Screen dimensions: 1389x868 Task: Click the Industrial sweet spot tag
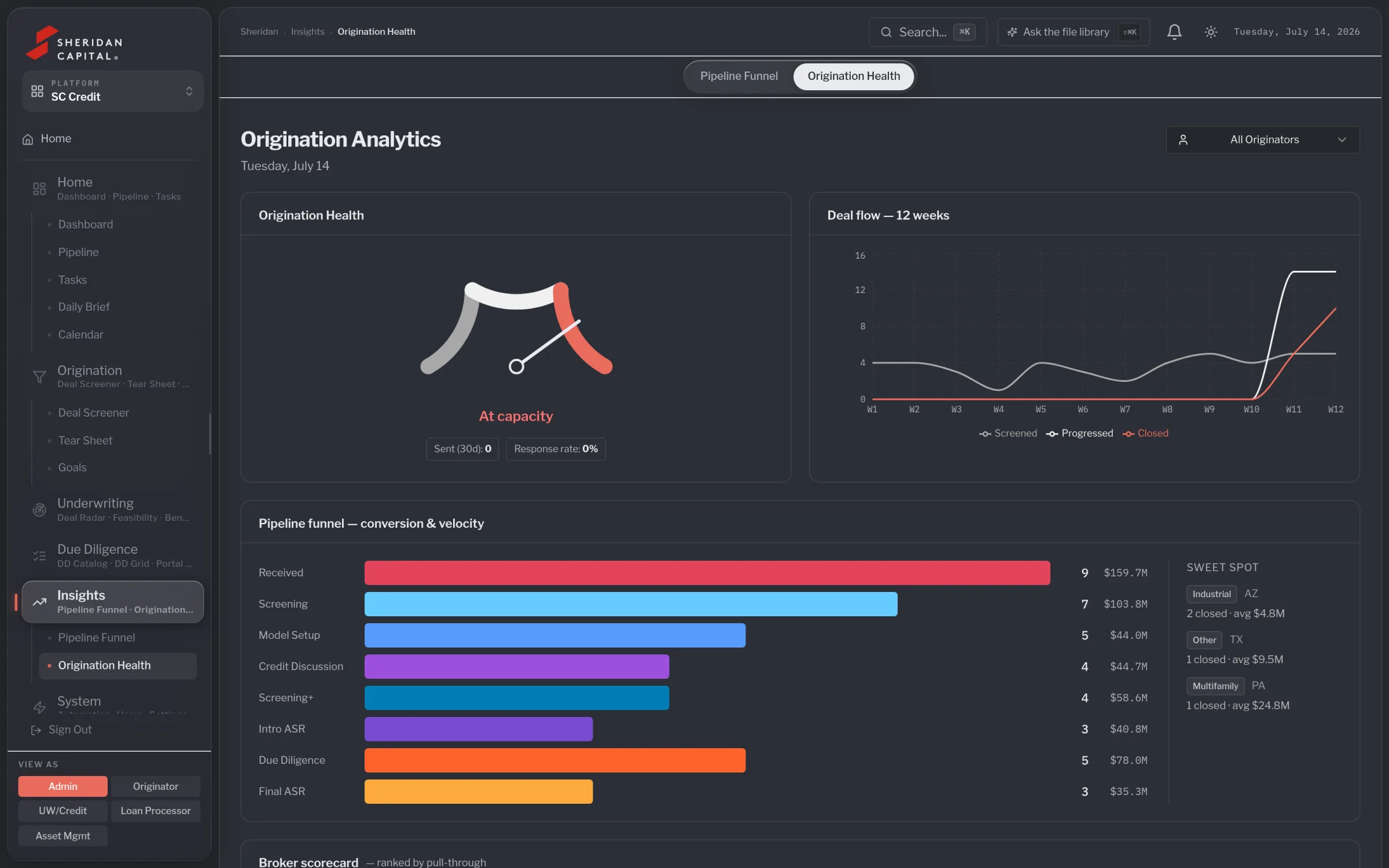point(1211,594)
